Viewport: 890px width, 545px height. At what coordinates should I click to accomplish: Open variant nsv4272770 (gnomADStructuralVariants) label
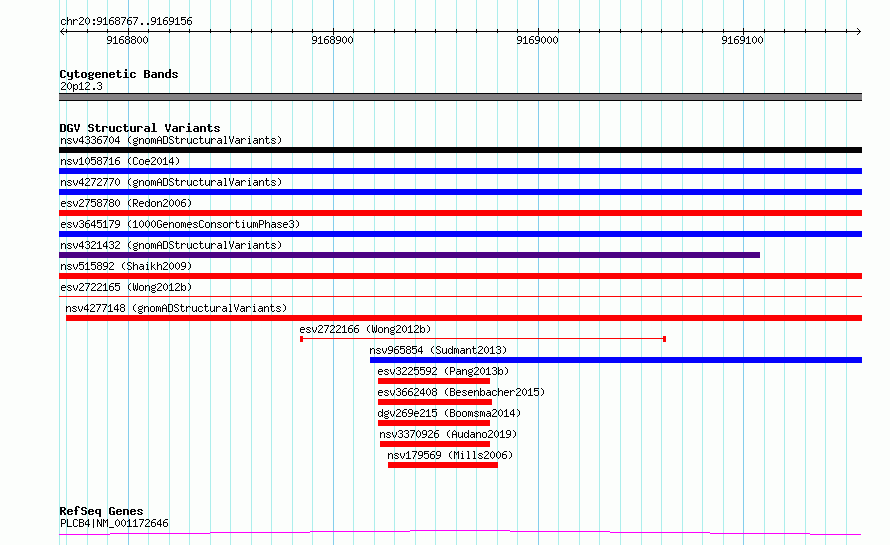coord(171,182)
